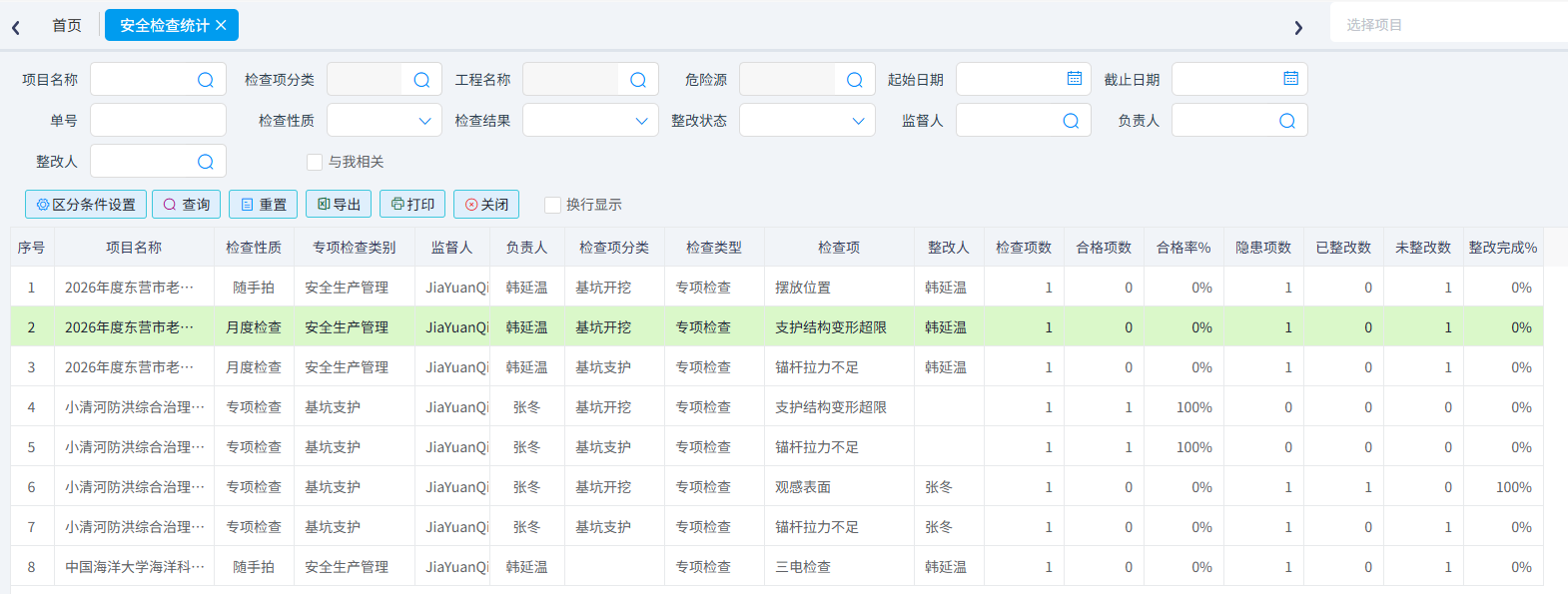Screen dimensions: 1568x594
Task: Click 基坑支护 category in row 3
Action: click(603, 367)
